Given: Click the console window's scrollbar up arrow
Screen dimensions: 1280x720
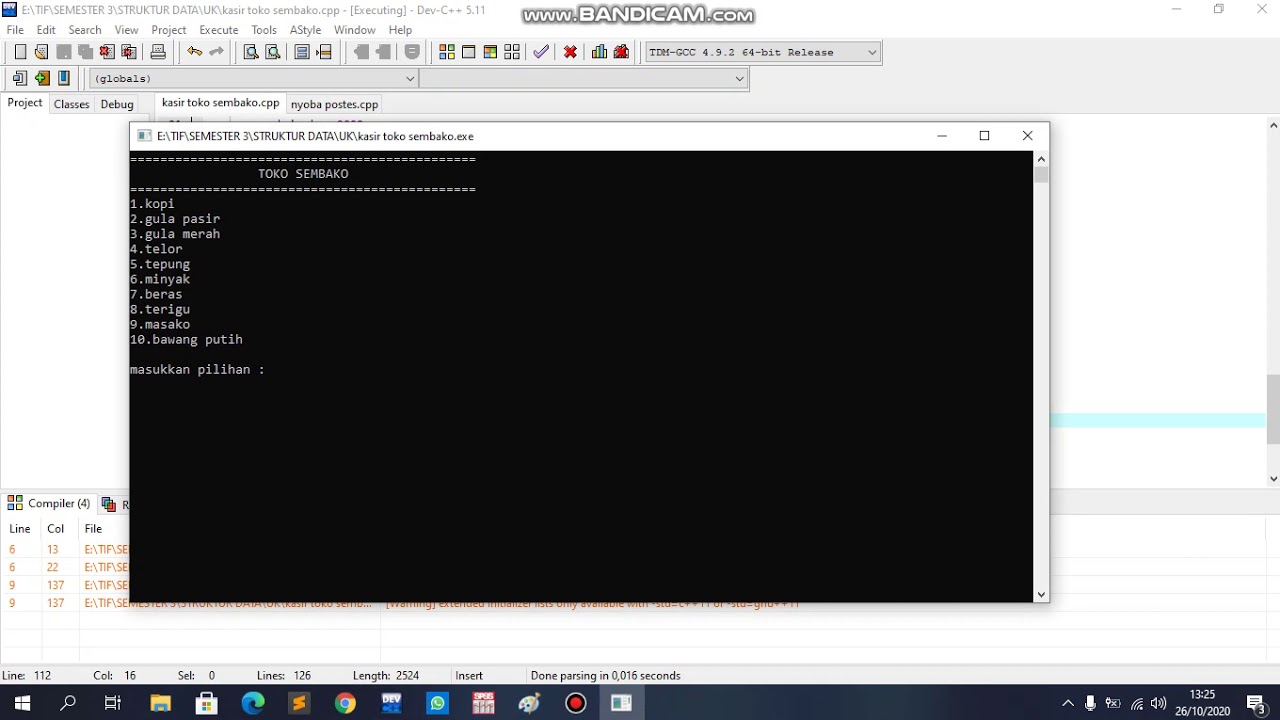Looking at the screenshot, I should tap(1041, 159).
